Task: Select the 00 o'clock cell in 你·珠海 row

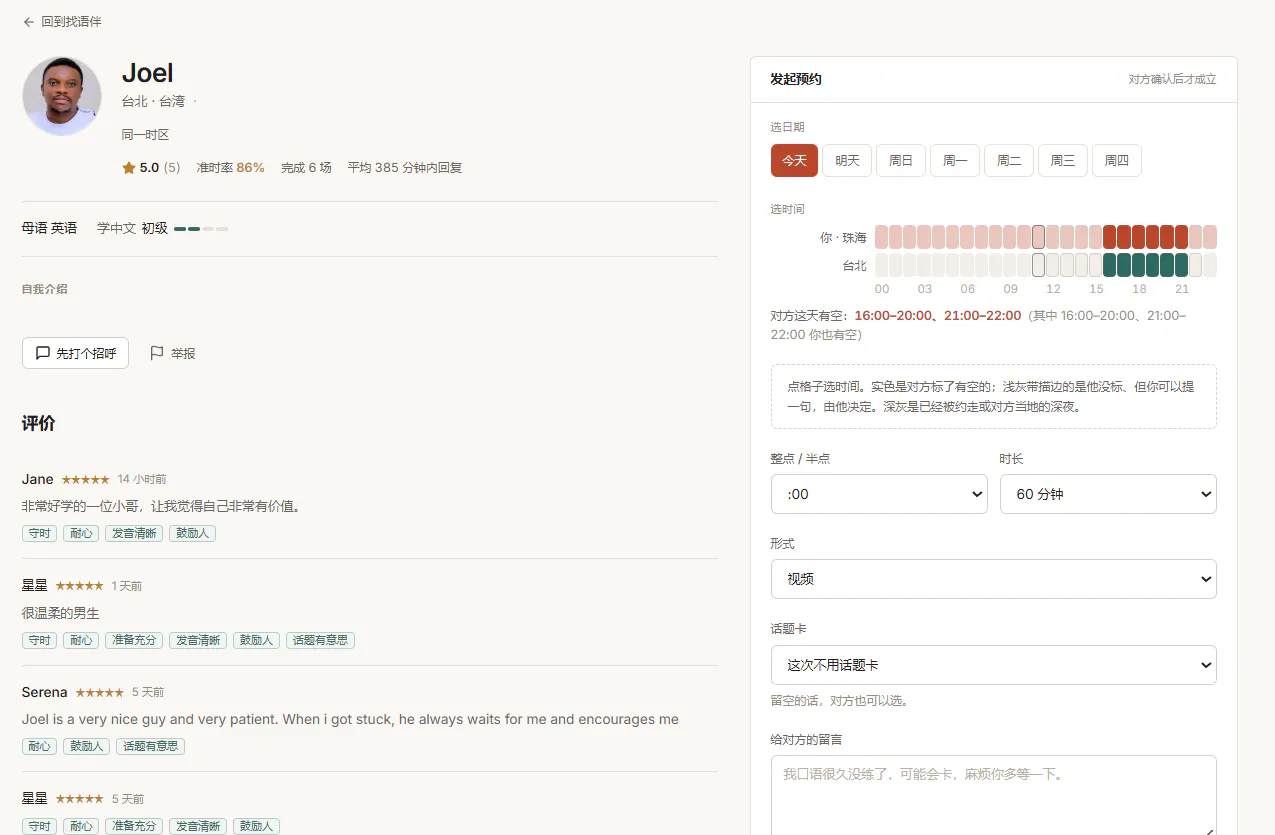Action: point(881,237)
